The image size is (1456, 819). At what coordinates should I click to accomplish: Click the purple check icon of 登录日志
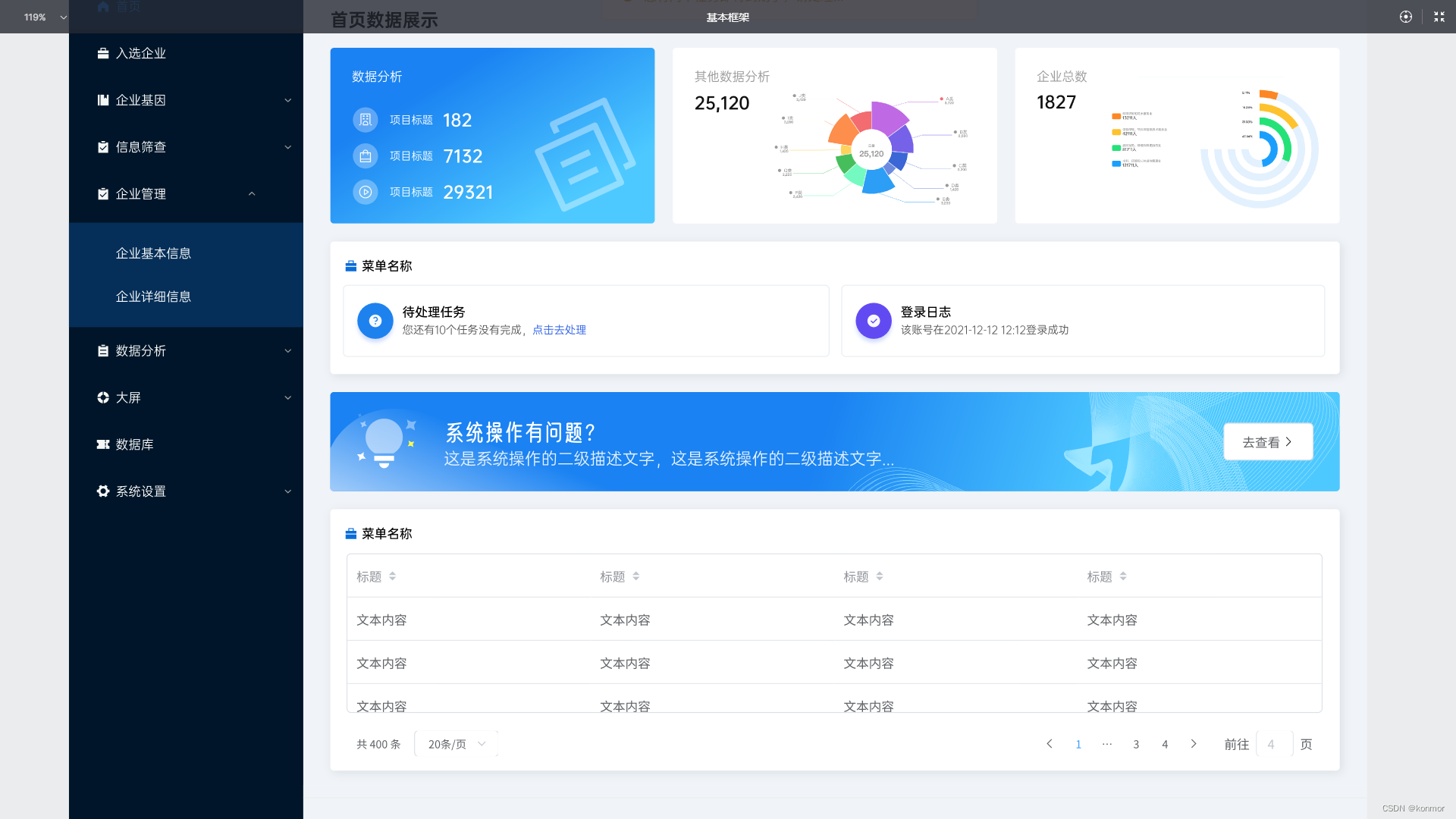pos(874,321)
